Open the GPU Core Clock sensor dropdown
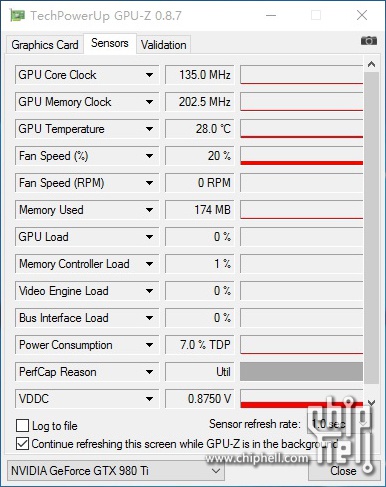The width and height of the screenshot is (386, 487). pos(149,75)
